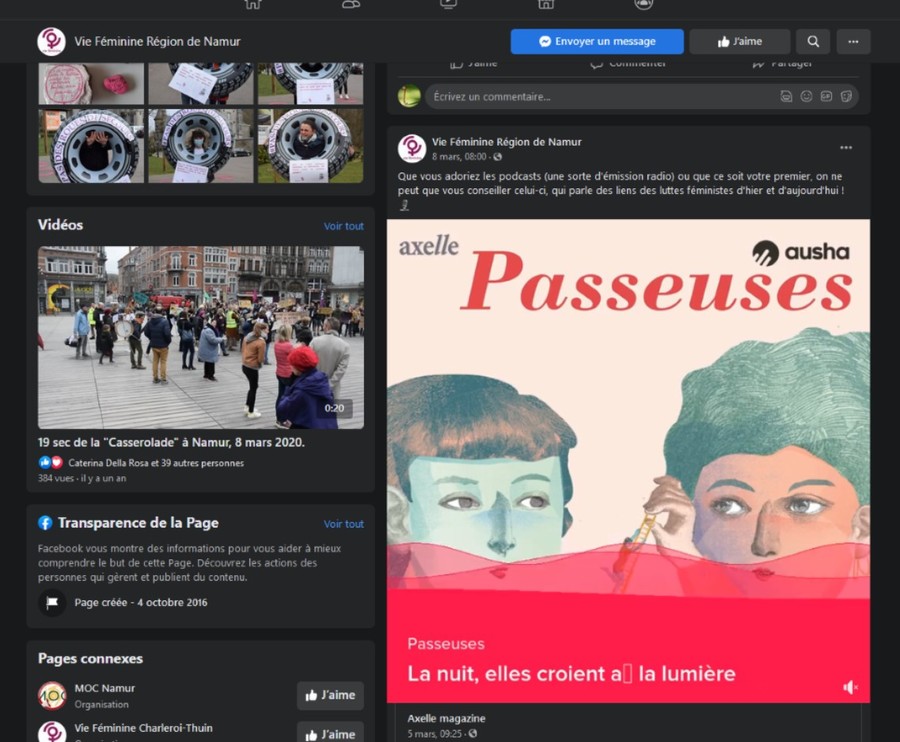Open the Passeuses podcast image
The width and height of the screenshot is (900, 742).
pyautogui.click(x=629, y=461)
